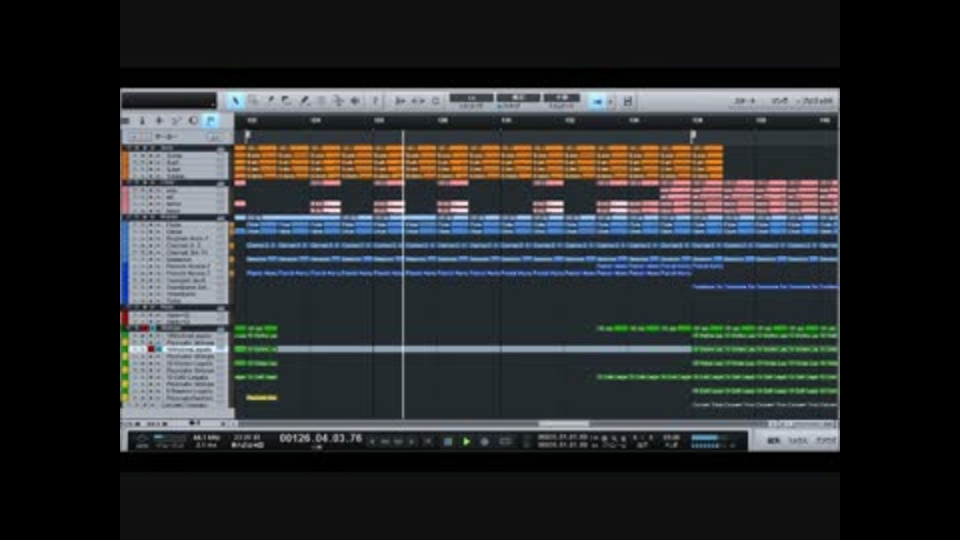960x540 pixels.
Task: Select the Eraser tool
Action: click(287, 101)
